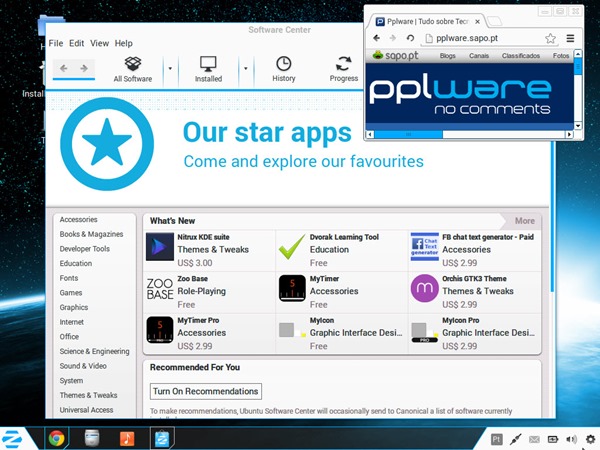Screen dimensions: 600x450
Task: Open MyIcon Pro app icon
Action: pos(425,331)
